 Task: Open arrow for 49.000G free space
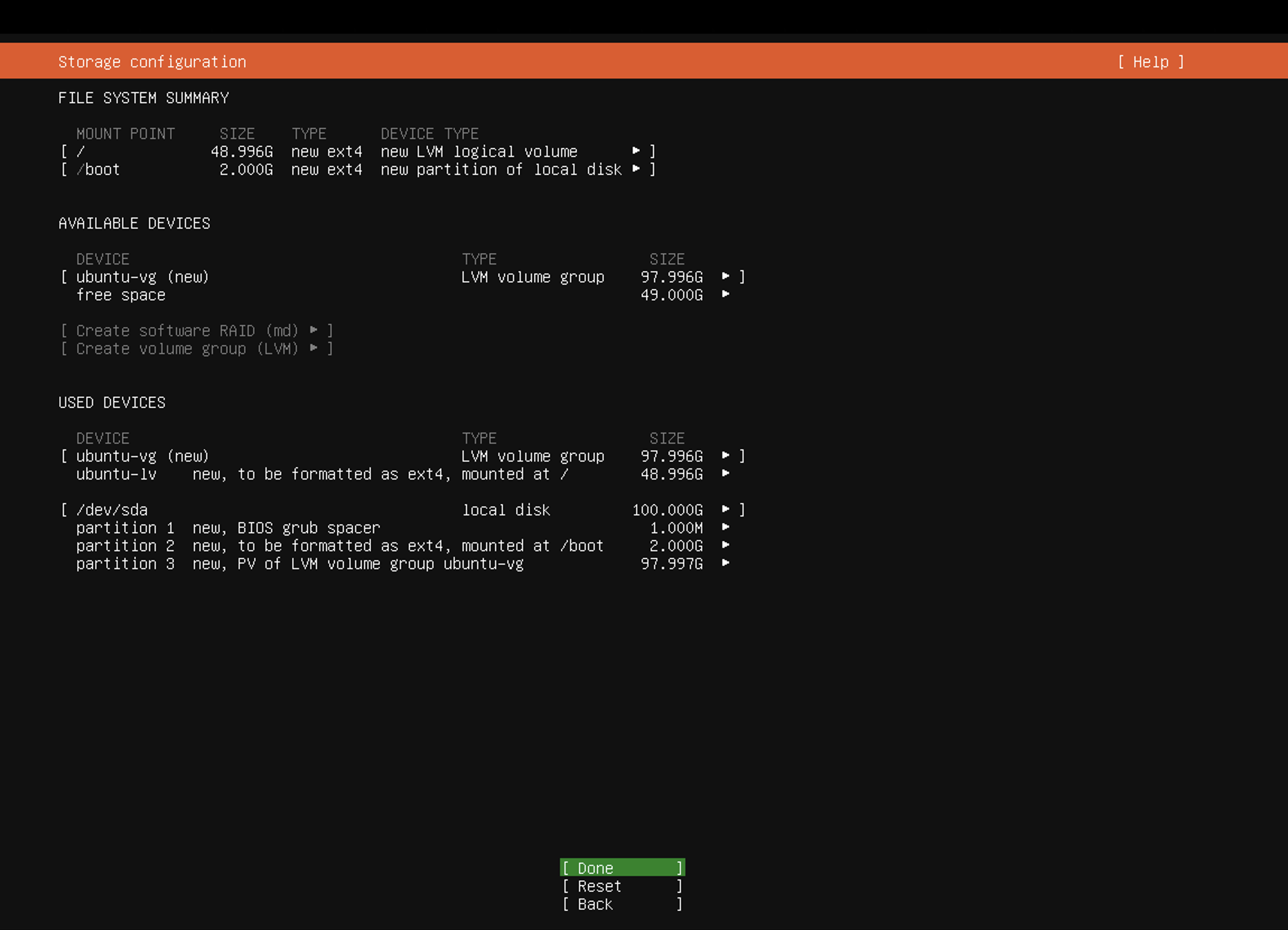(725, 294)
